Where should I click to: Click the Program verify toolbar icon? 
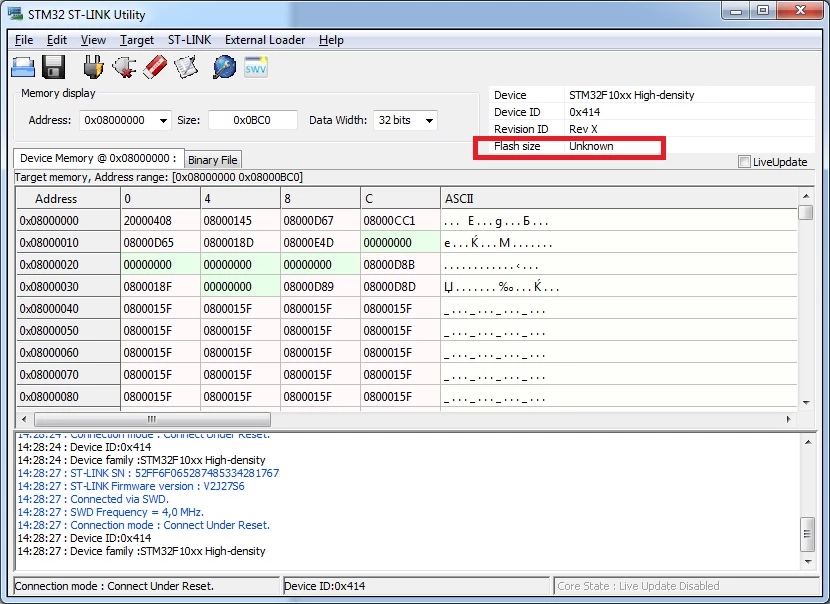[186, 67]
